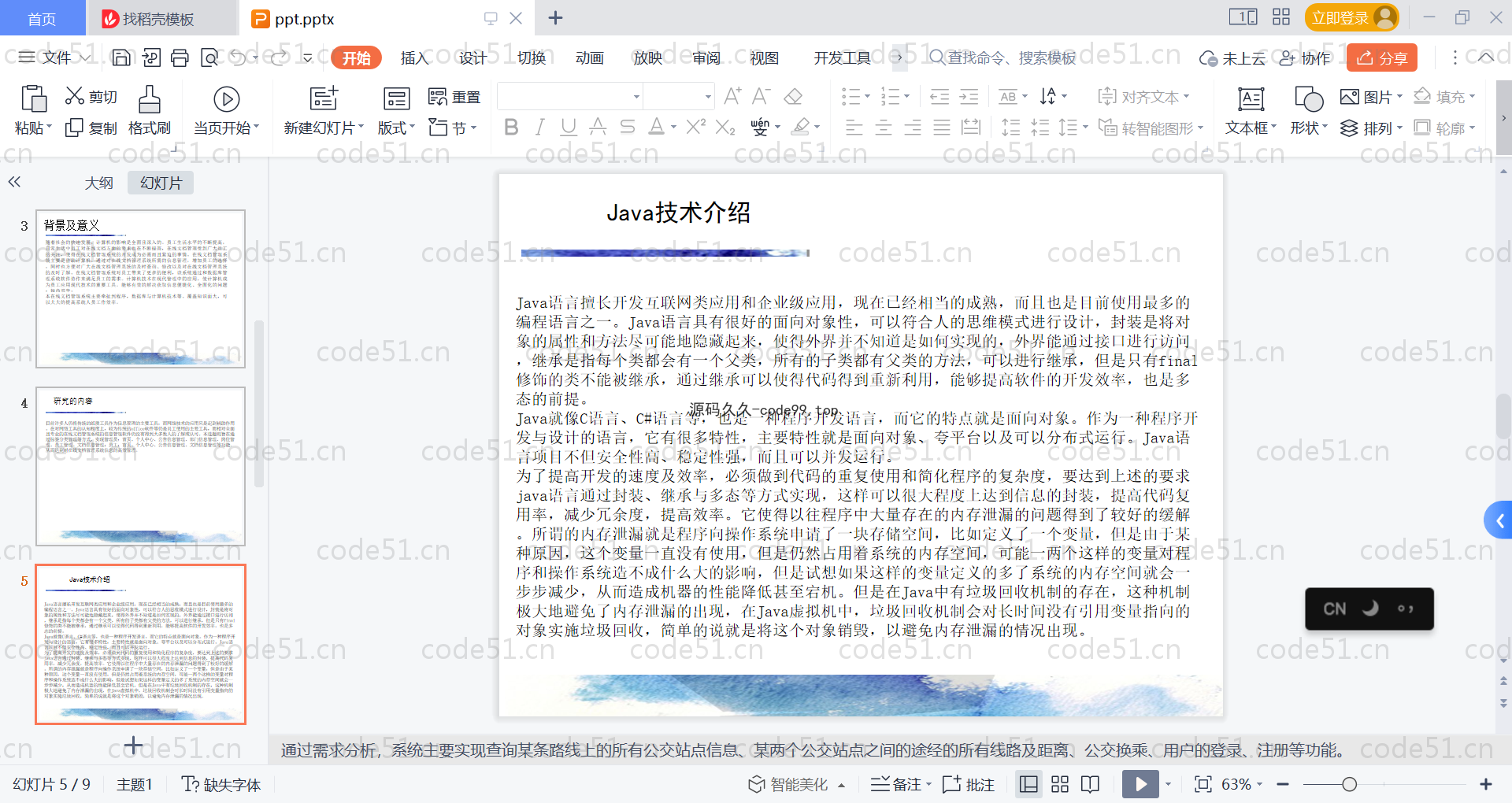
Task: Open the Design (设计) ribbon tab
Action: 472,57
